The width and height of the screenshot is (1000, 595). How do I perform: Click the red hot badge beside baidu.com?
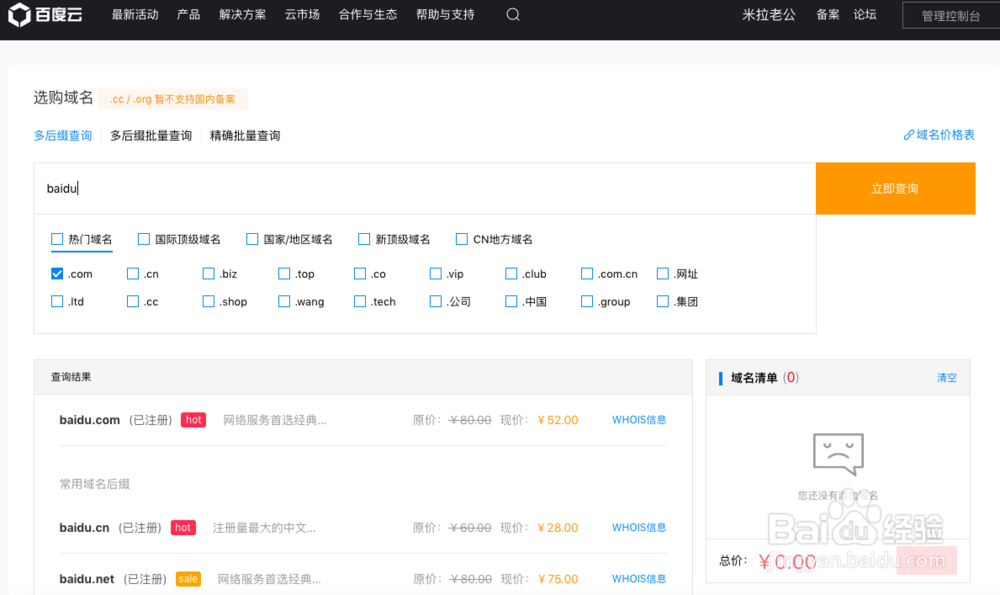192,419
